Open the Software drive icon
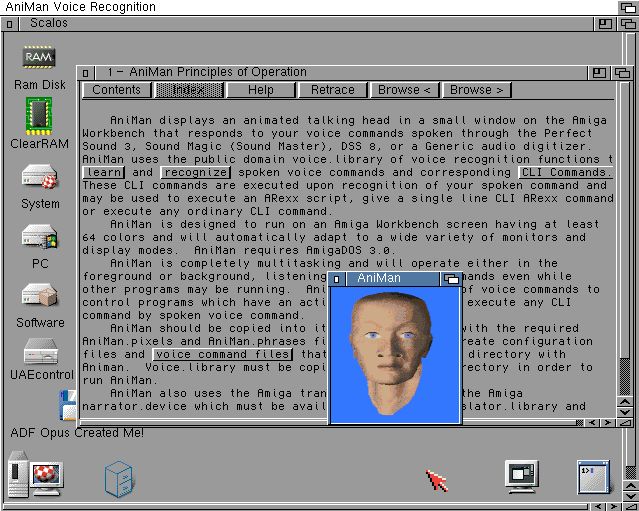 [x=40, y=295]
